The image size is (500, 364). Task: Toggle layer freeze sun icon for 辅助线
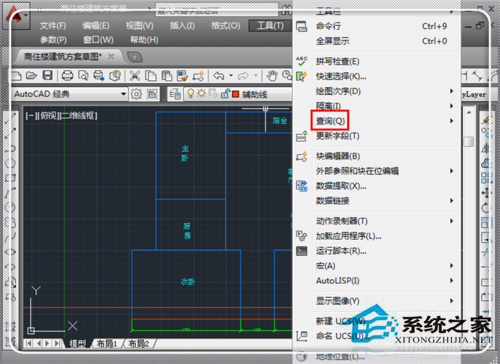tap(201, 94)
